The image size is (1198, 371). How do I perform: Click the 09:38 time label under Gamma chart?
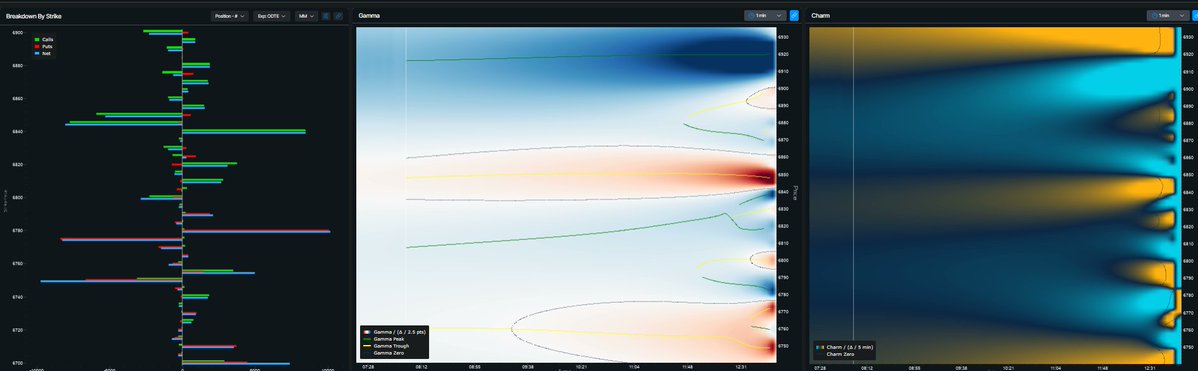tap(528, 367)
